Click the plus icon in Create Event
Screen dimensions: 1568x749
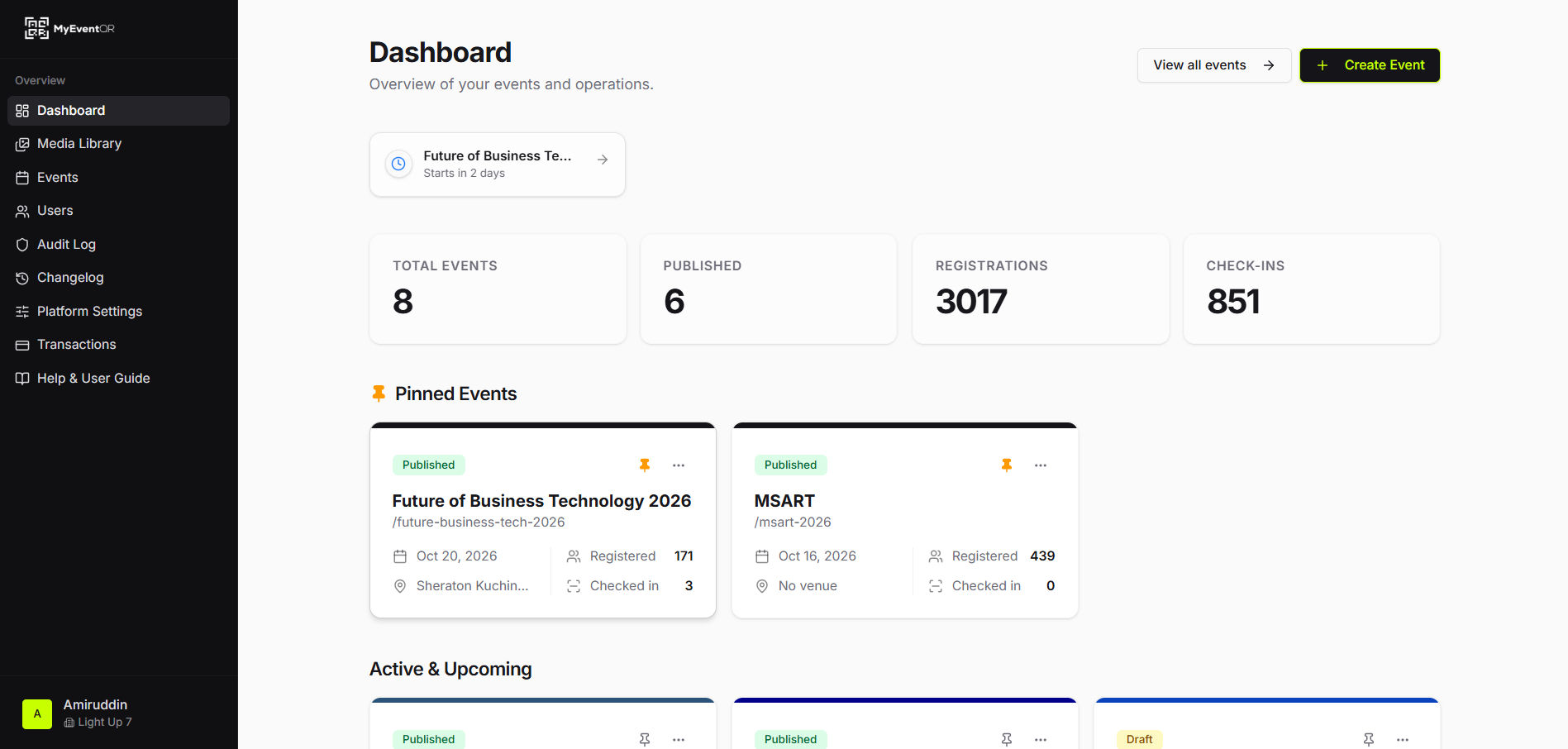point(1323,65)
